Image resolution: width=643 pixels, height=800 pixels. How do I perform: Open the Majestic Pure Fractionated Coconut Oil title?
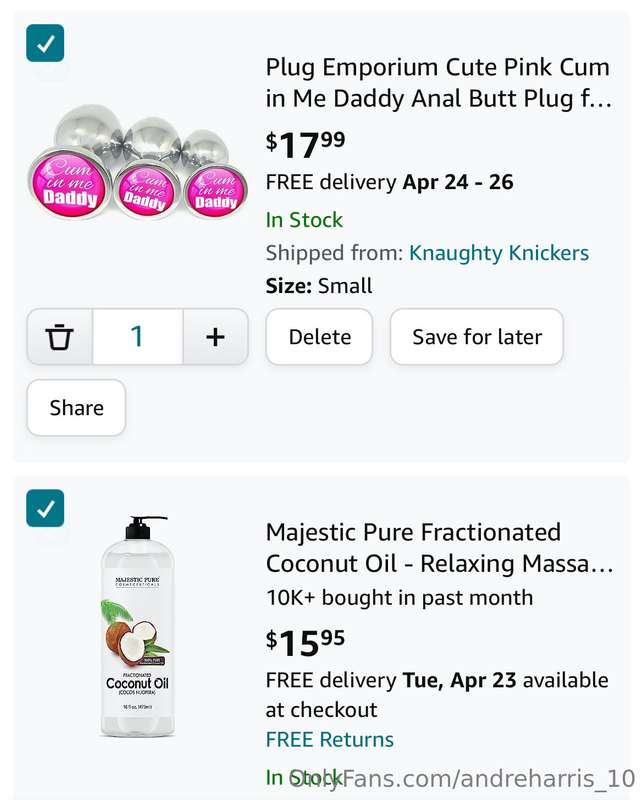439,548
